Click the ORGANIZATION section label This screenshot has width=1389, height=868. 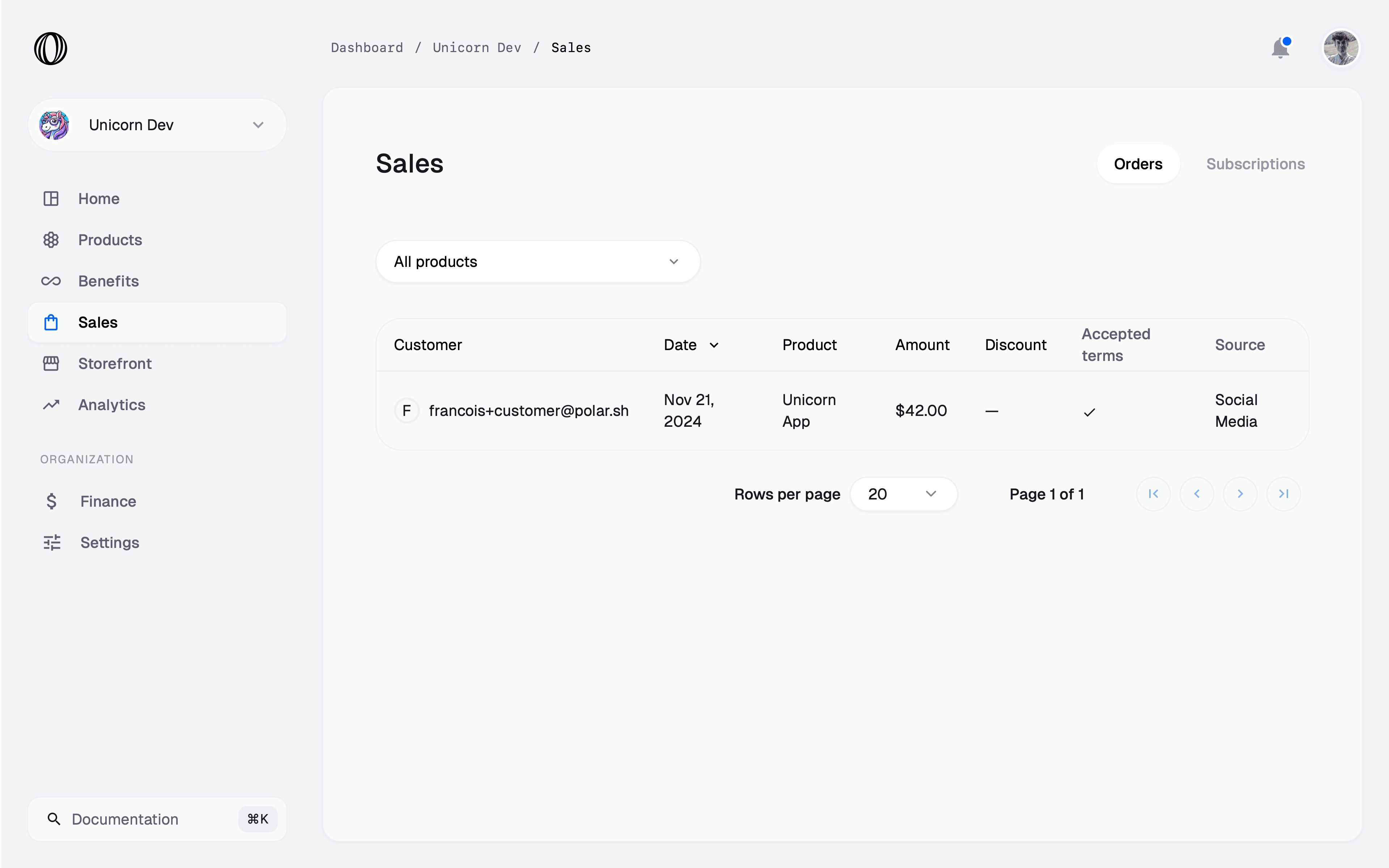87,459
